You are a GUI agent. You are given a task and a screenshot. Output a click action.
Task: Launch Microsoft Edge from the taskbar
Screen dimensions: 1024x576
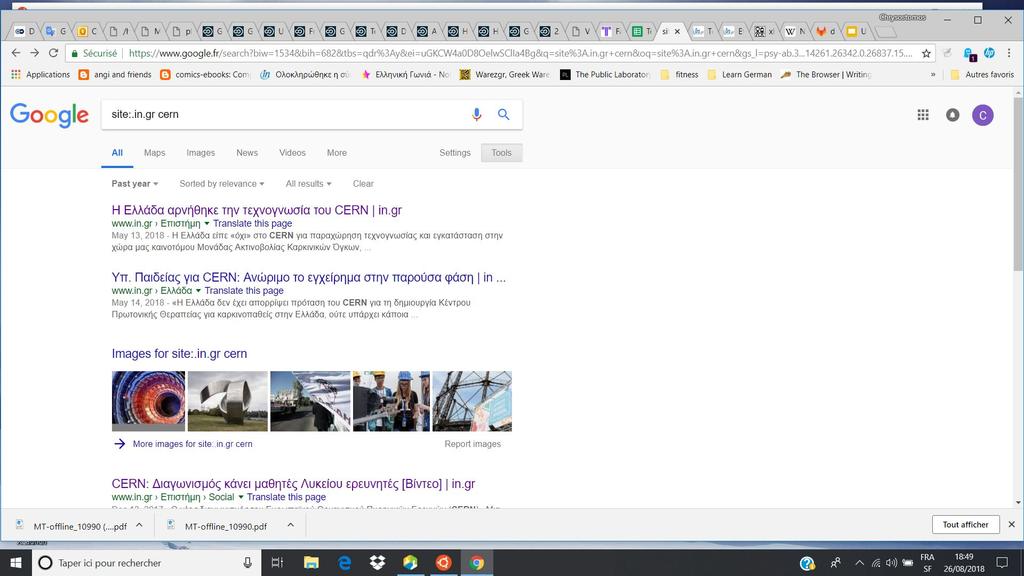pyautogui.click(x=344, y=562)
